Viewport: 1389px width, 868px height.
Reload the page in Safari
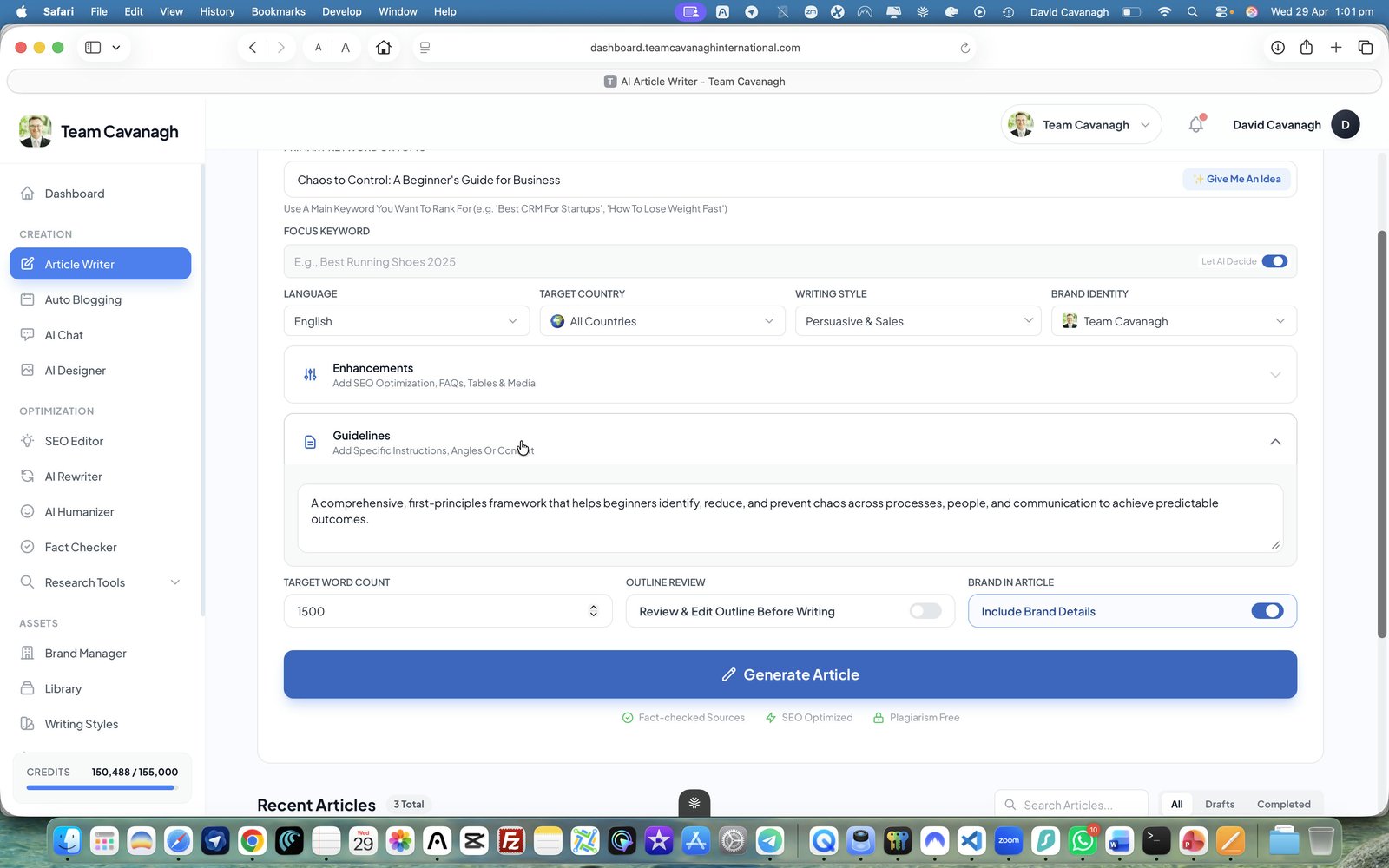[x=964, y=48]
